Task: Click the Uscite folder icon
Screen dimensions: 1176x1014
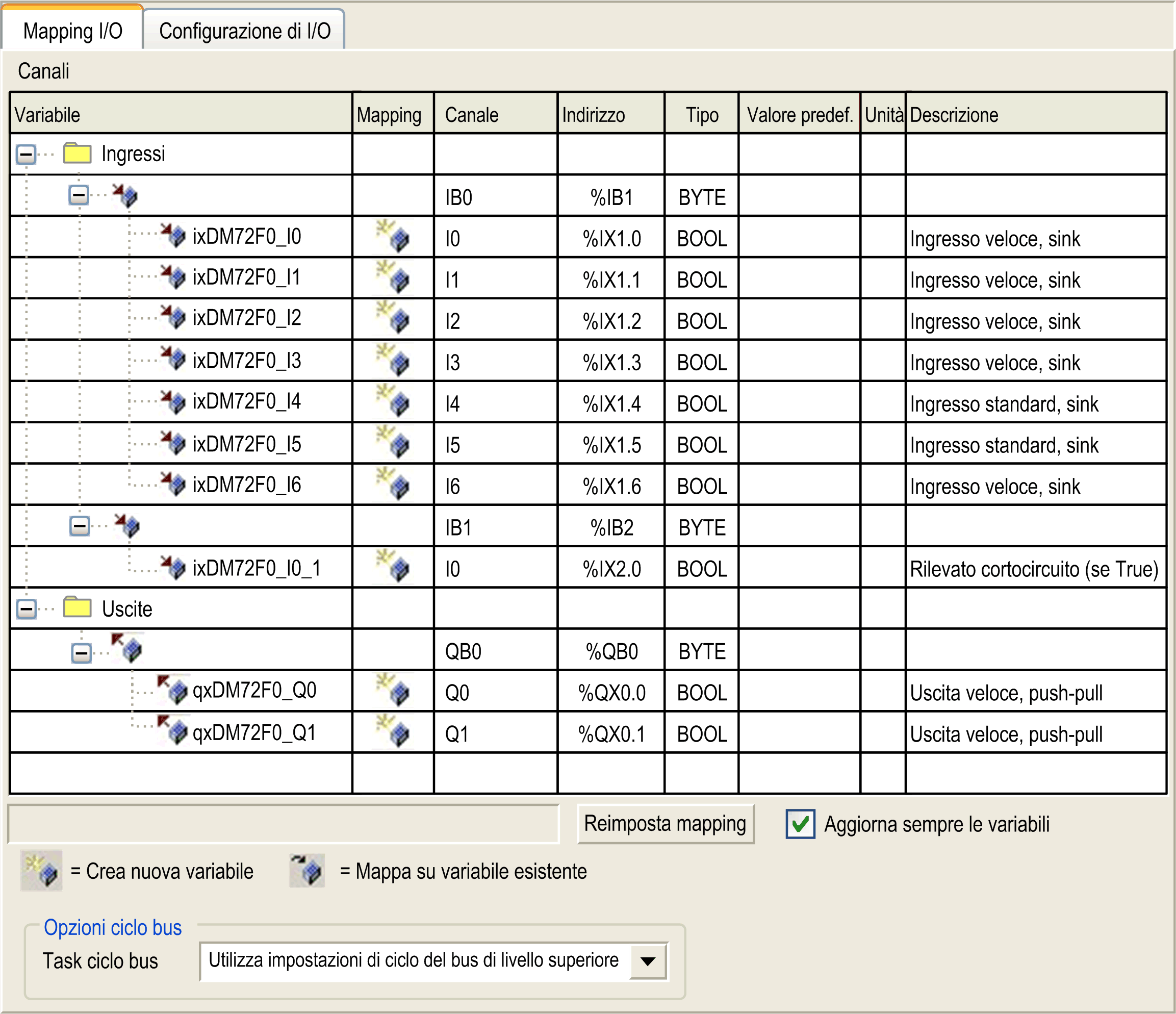Action: (77, 607)
